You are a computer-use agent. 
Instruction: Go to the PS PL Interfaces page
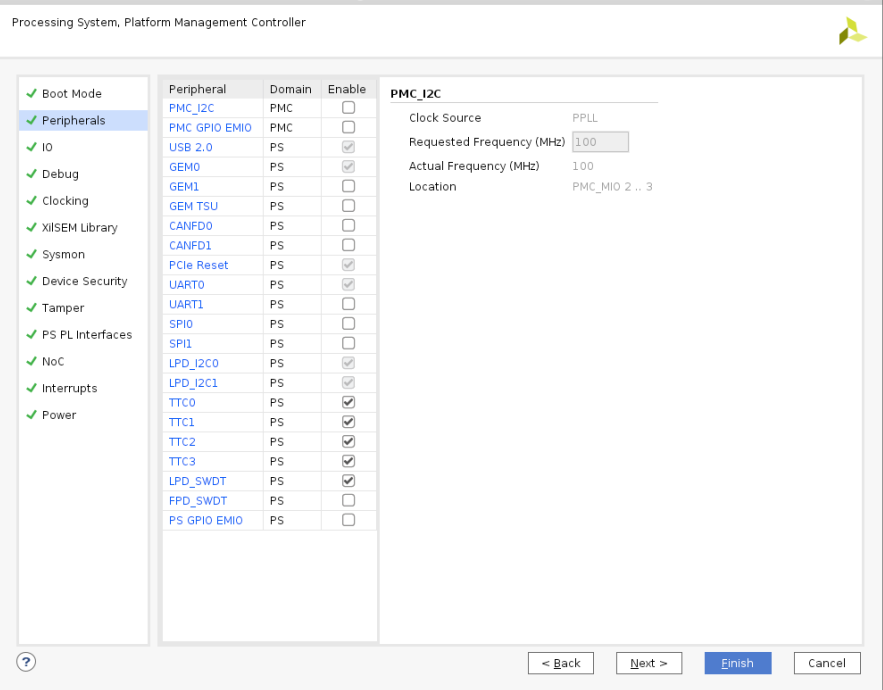coord(86,335)
